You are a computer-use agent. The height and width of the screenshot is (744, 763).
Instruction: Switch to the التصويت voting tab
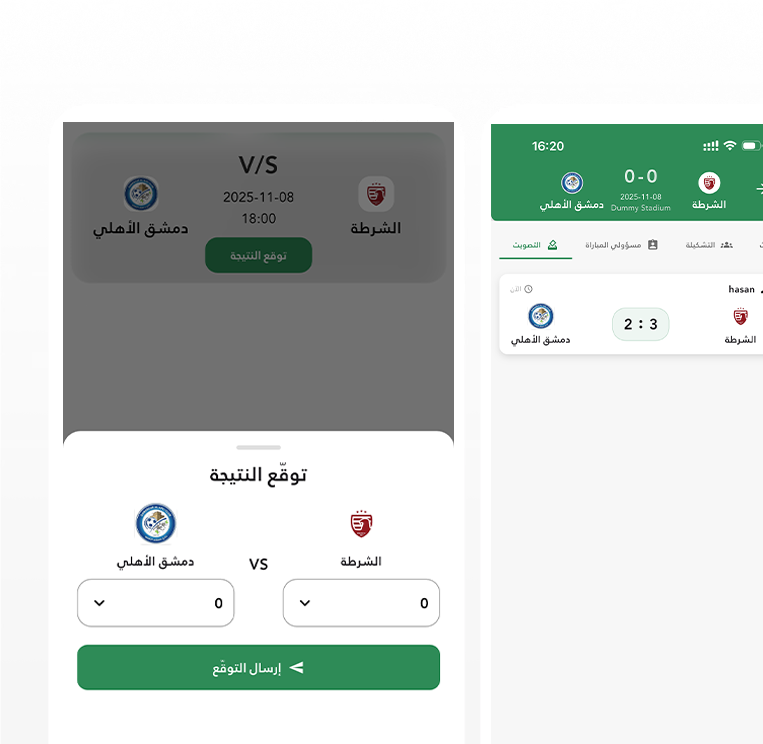[535, 245]
